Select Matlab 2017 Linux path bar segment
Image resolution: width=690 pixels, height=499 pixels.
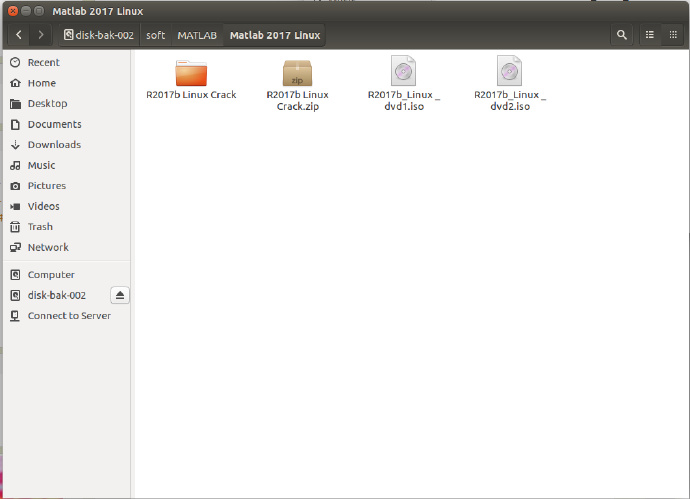[x=275, y=35]
